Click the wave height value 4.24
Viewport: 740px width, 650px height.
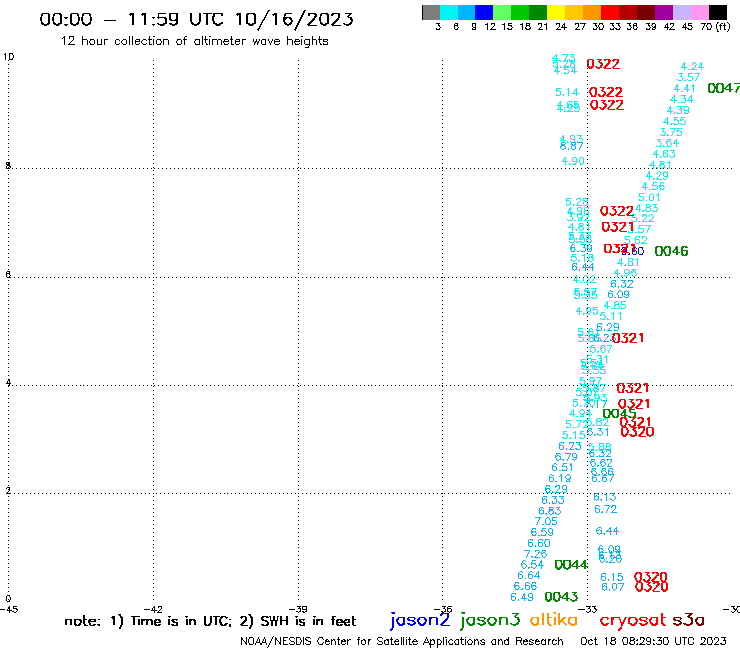(x=692, y=67)
